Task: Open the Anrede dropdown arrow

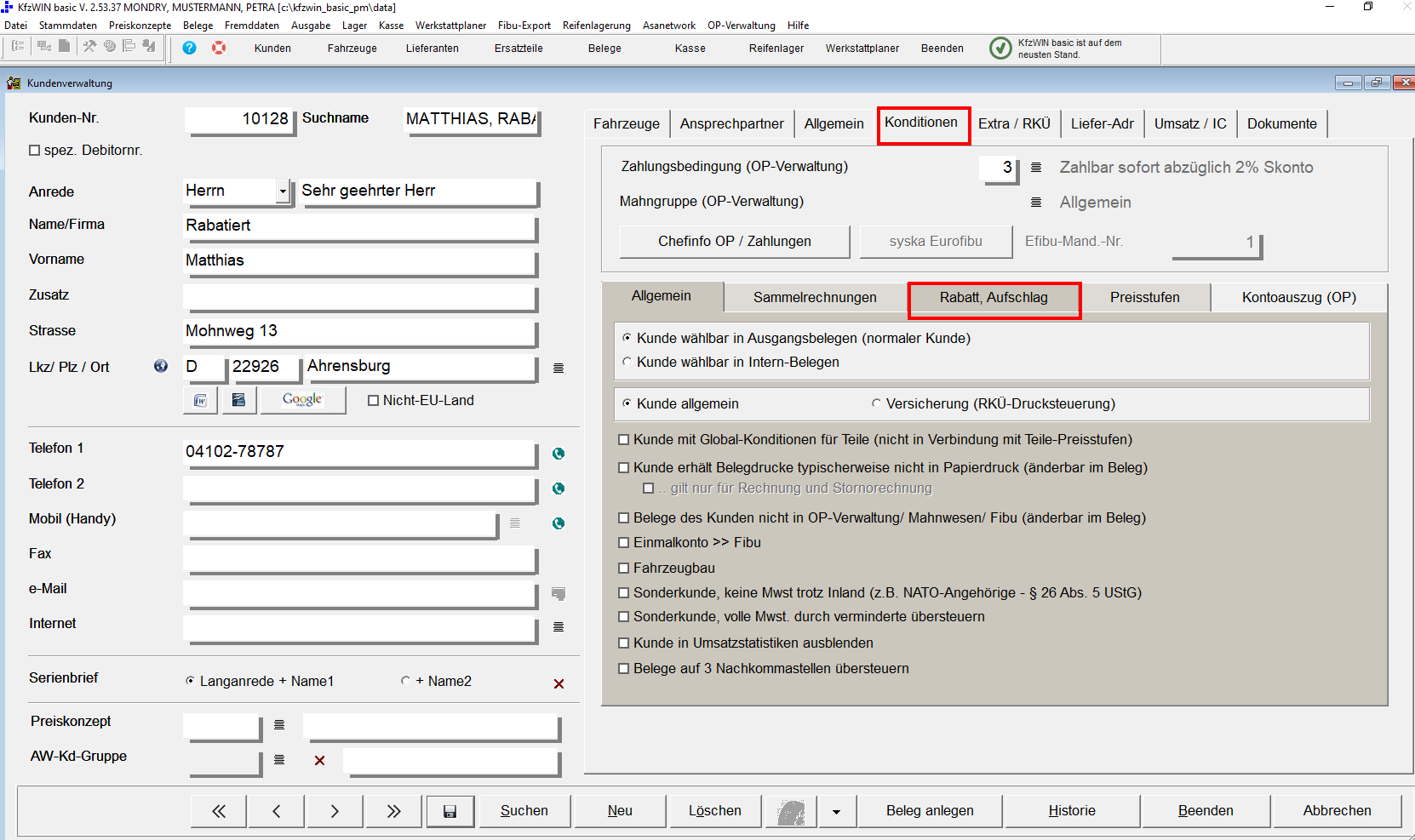Action: (283, 191)
